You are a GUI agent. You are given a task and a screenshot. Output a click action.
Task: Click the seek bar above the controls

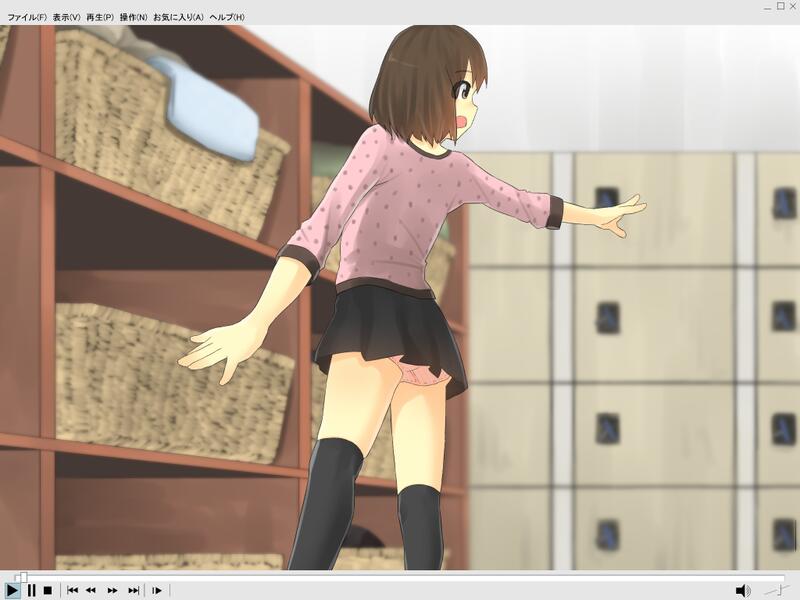400,575
